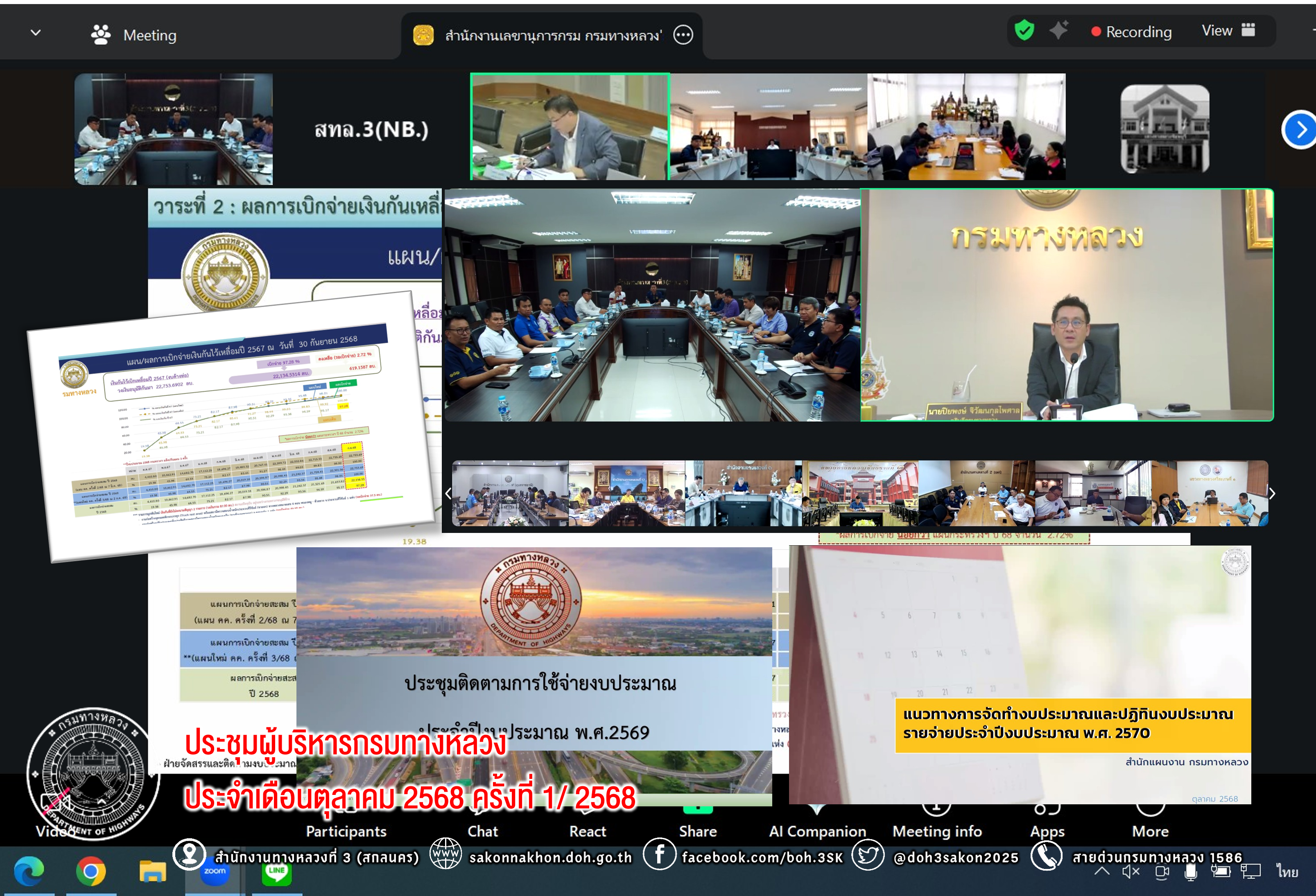The width and height of the screenshot is (1316, 896).
Task: Open the LINE app from the taskbar
Action: pos(276,872)
